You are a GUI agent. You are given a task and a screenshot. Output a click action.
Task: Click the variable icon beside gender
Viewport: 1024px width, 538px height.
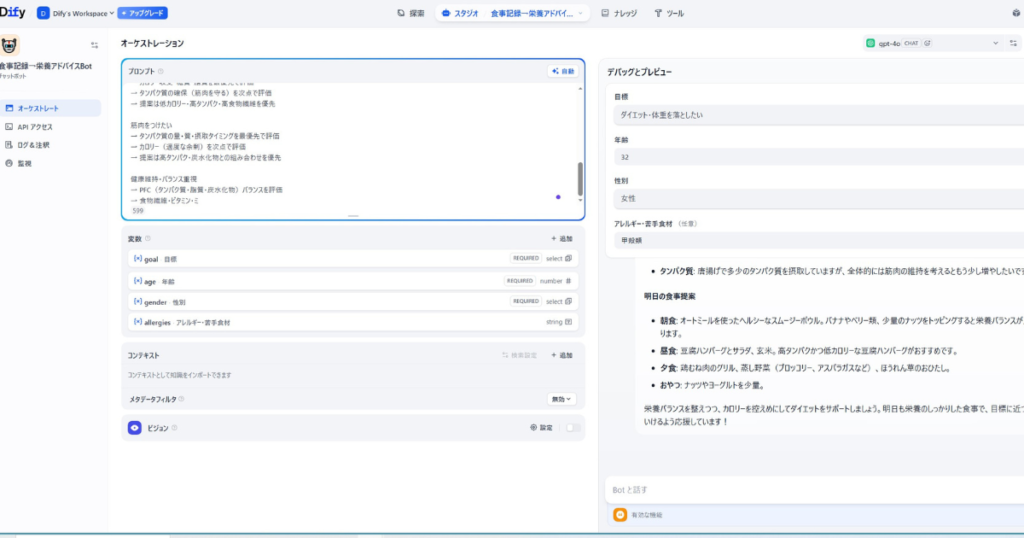pos(138,302)
